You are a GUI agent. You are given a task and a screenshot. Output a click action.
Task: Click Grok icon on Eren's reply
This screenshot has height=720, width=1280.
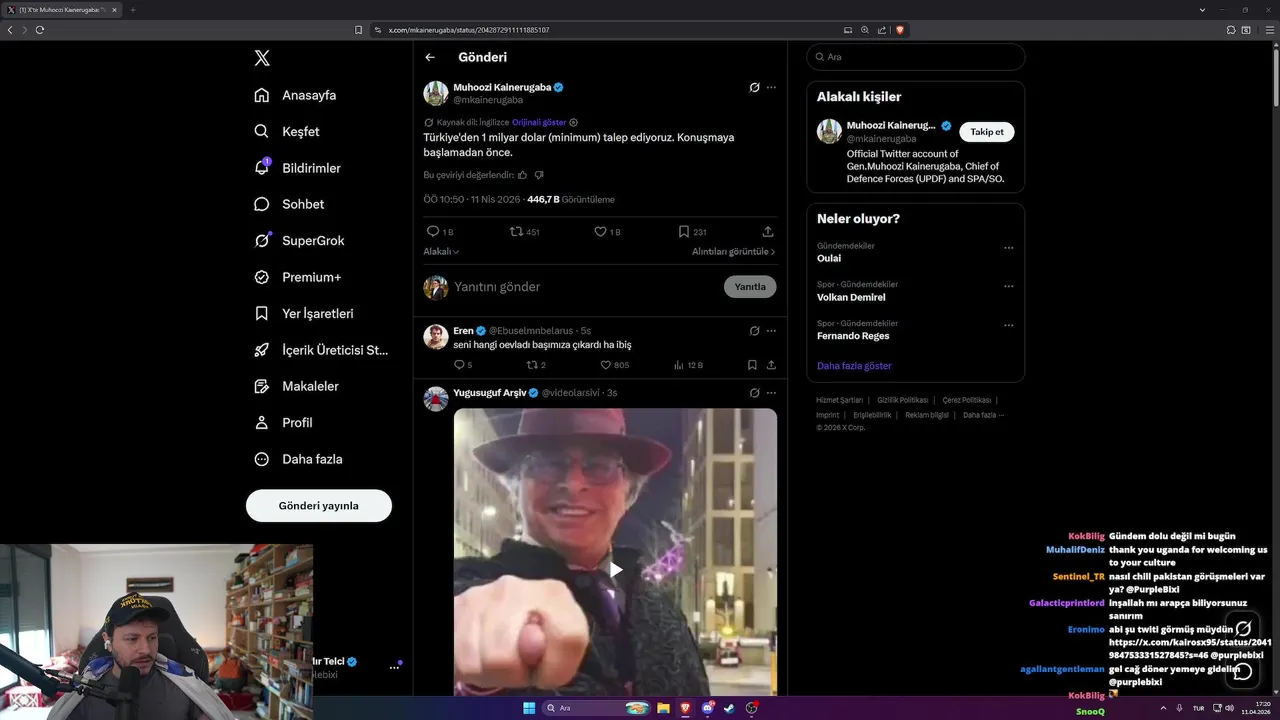[755, 331]
